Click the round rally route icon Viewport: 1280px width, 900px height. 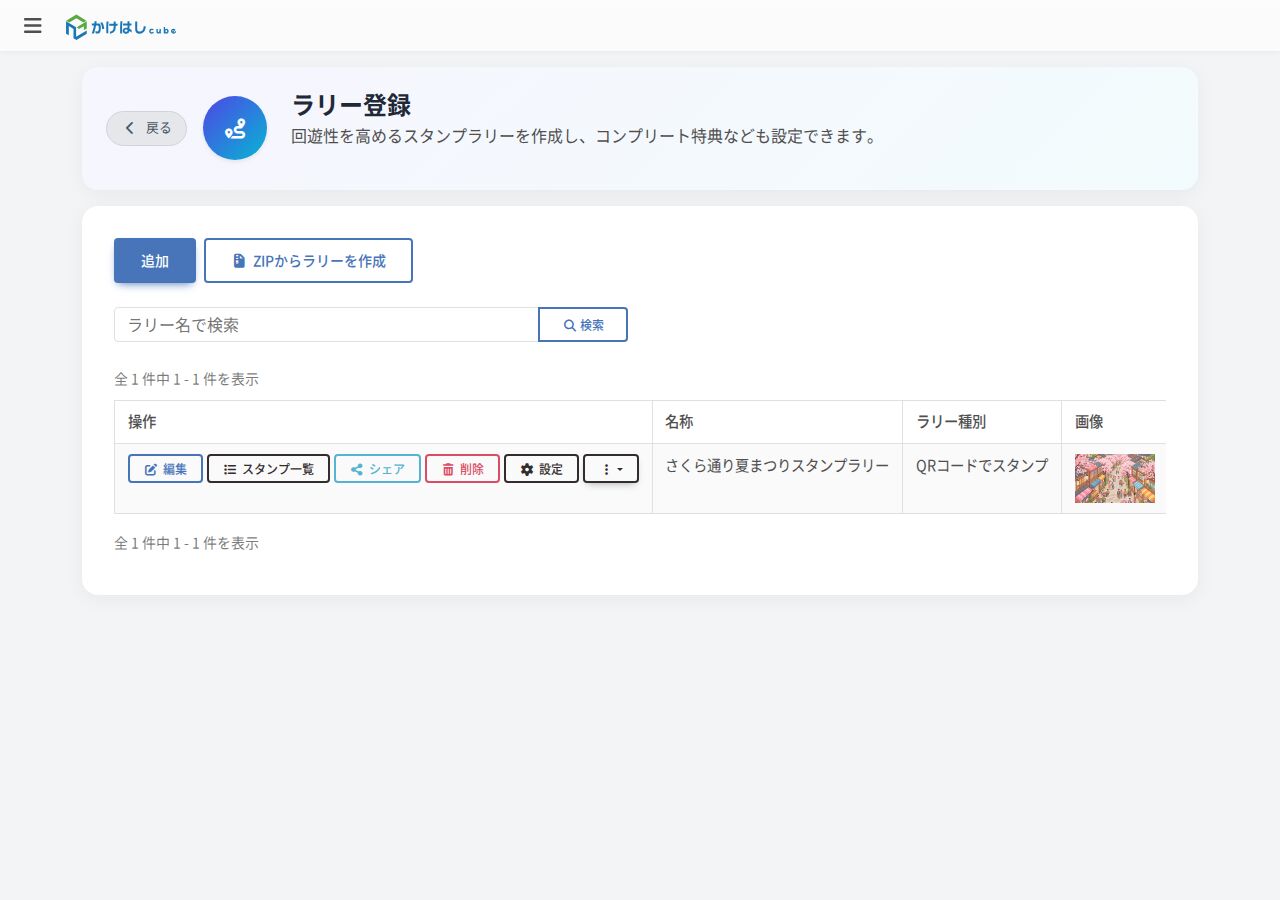[235, 128]
